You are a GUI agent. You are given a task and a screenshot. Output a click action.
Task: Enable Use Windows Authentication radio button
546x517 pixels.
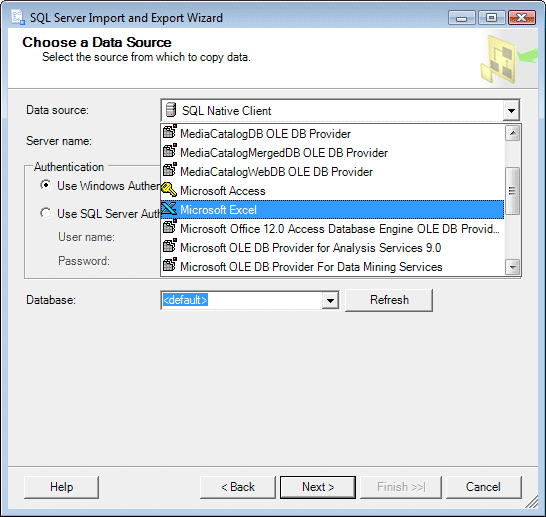pos(46,185)
